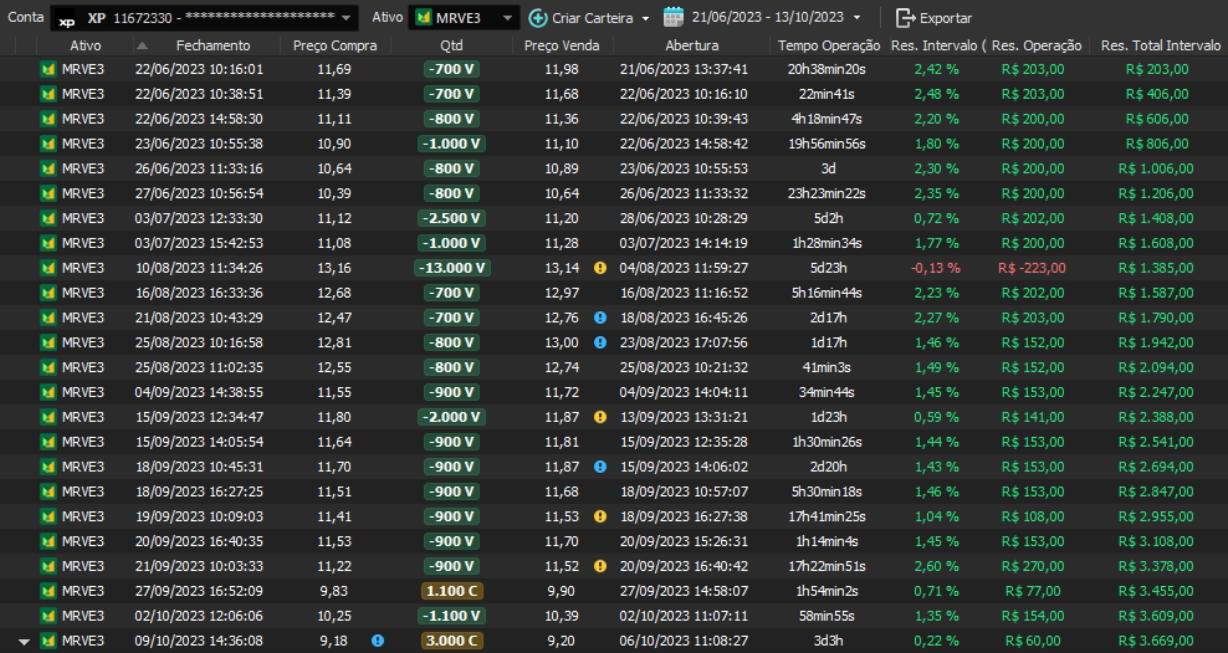Open the Criar Carteira dropdown arrow

pyautogui.click(x=645, y=18)
